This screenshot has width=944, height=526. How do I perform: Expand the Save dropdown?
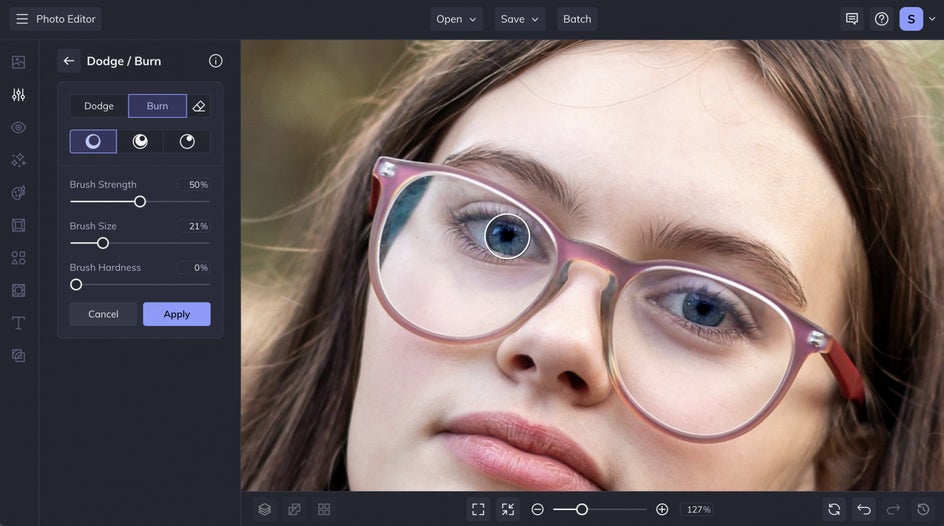click(520, 19)
